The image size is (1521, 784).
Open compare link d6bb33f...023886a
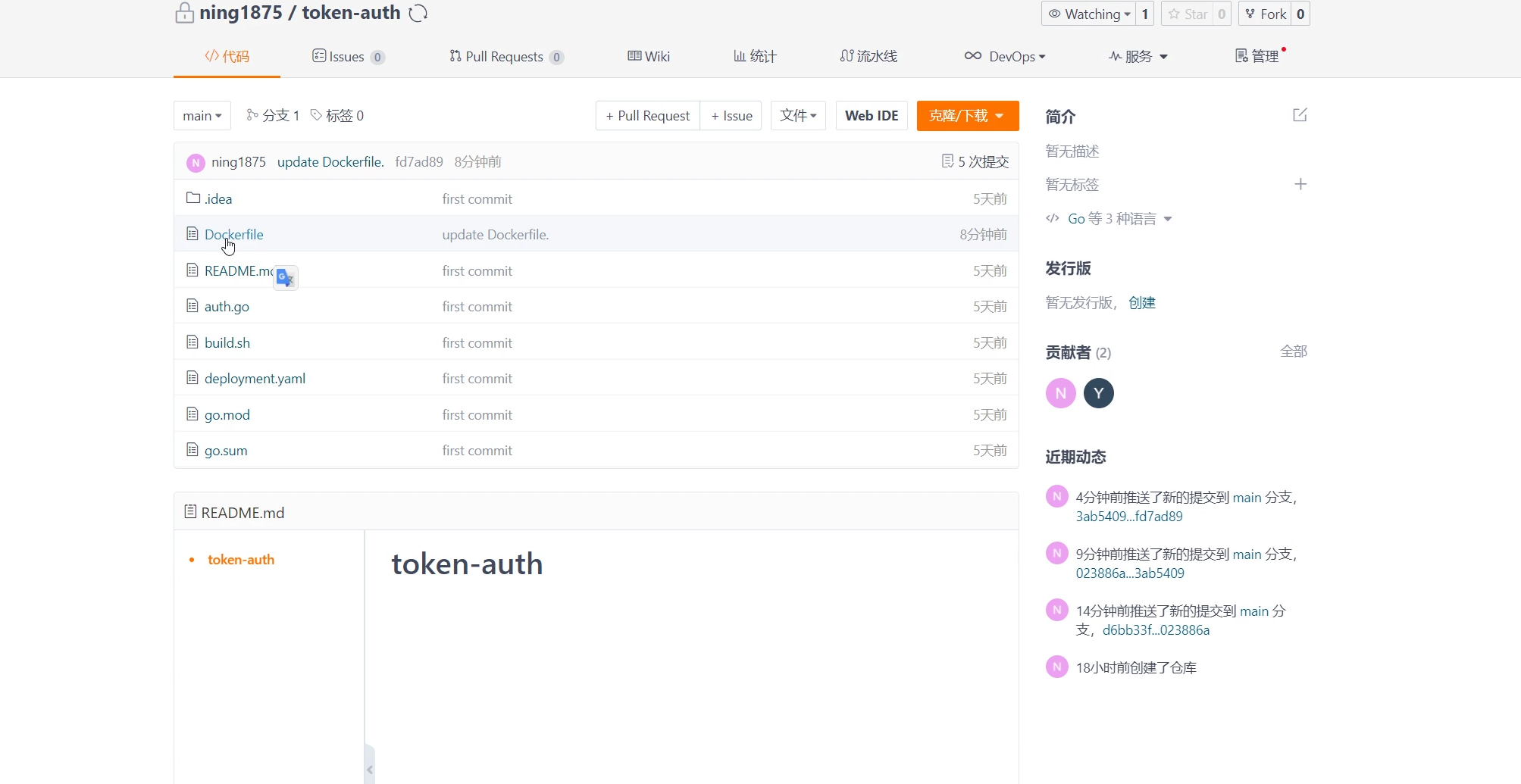[1156, 630]
